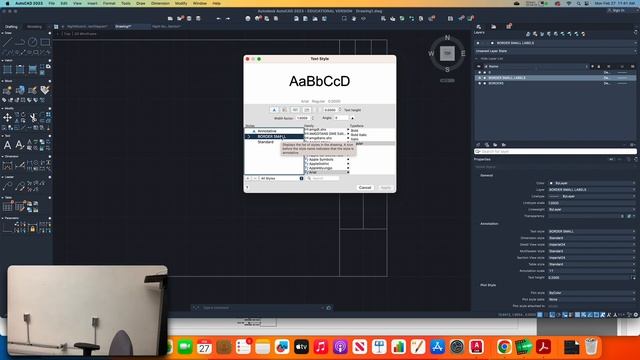Open App Store from the Dock
The width and height of the screenshot is (640, 360).
(437, 347)
